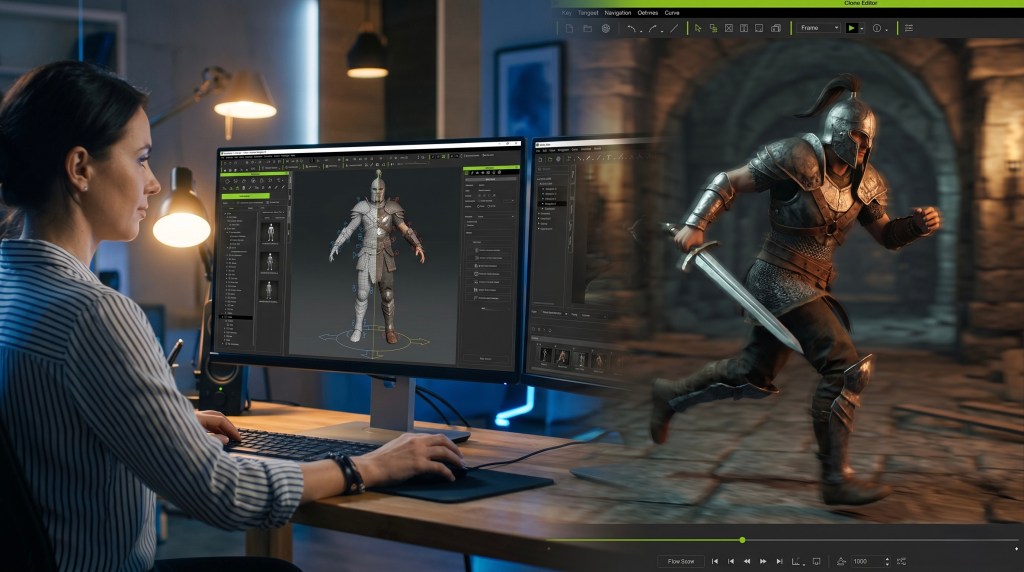The height and width of the screenshot is (572, 1024).
Task: Open the Curve menu
Action: click(672, 12)
